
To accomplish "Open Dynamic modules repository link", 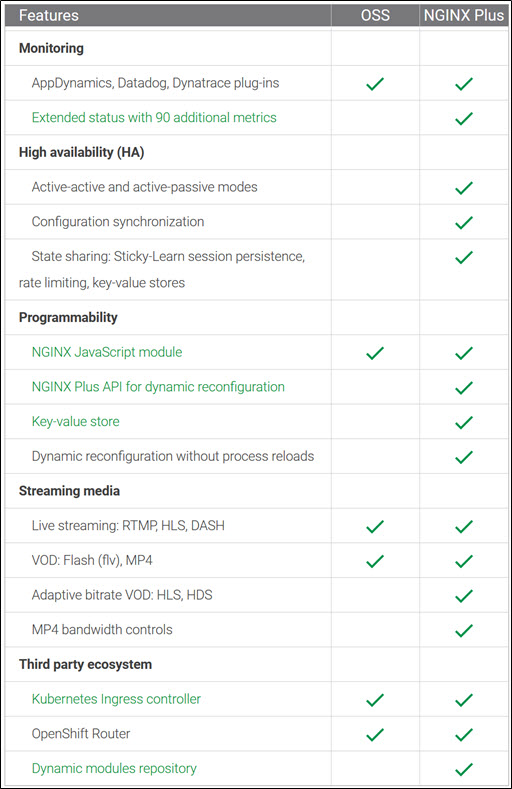I will 114,768.
